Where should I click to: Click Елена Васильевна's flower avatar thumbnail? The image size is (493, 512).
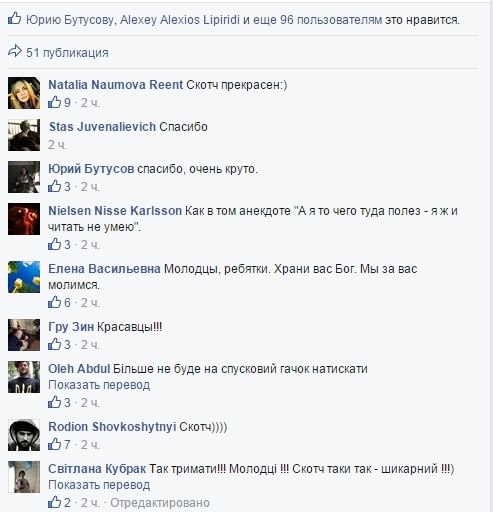[24, 277]
